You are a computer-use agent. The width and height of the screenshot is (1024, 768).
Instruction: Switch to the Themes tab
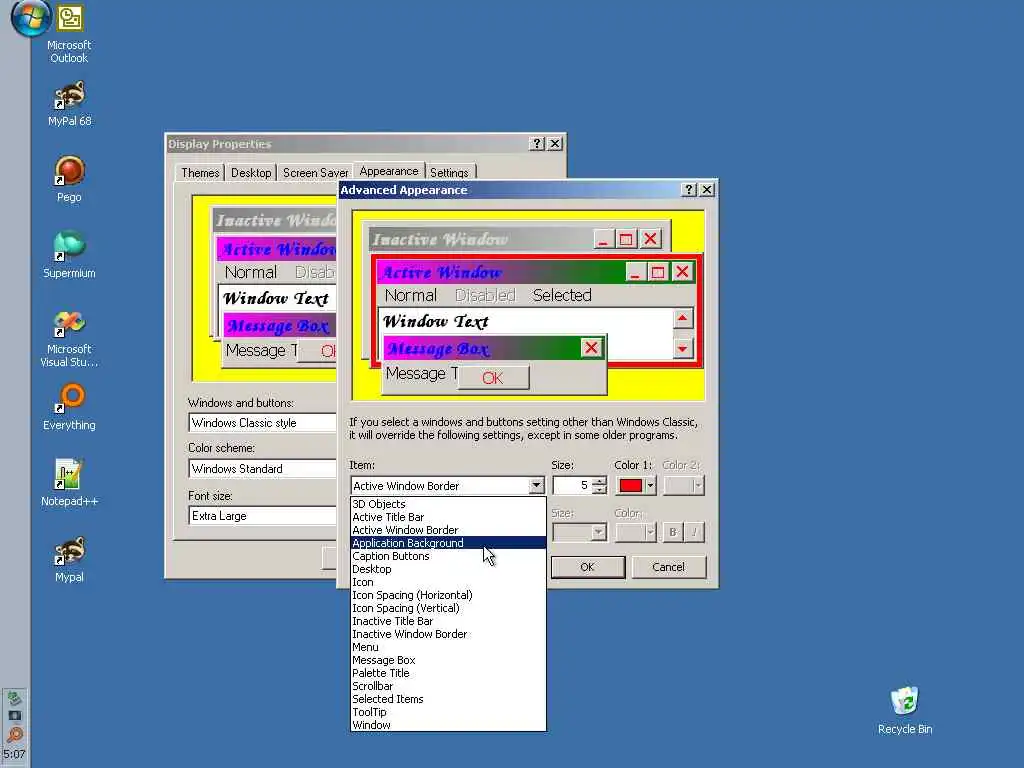coord(200,173)
